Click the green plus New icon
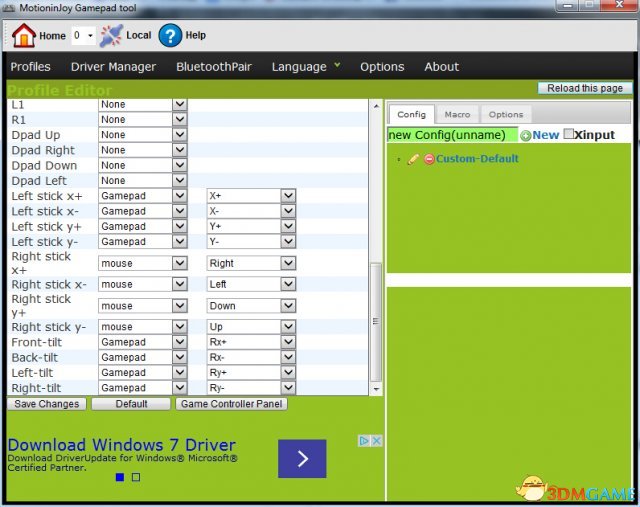 [x=526, y=136]
